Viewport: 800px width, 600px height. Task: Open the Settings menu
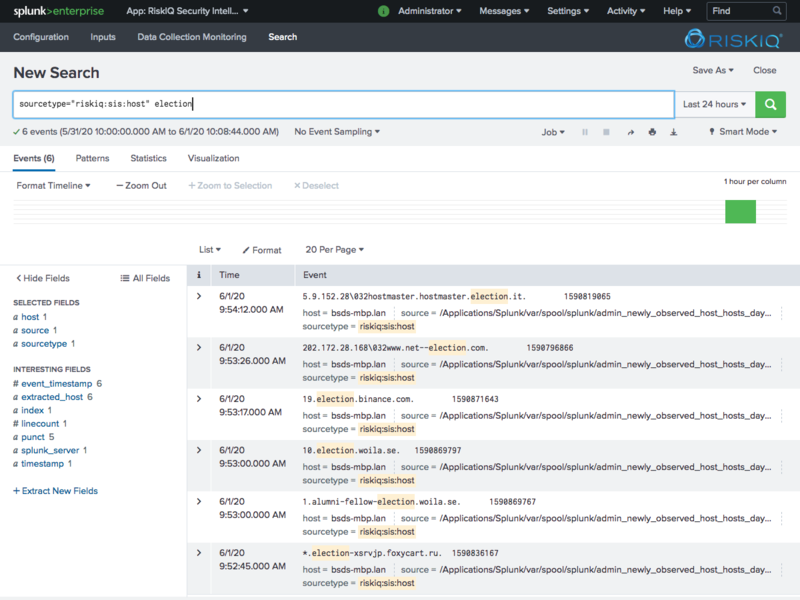pos(568,11)
